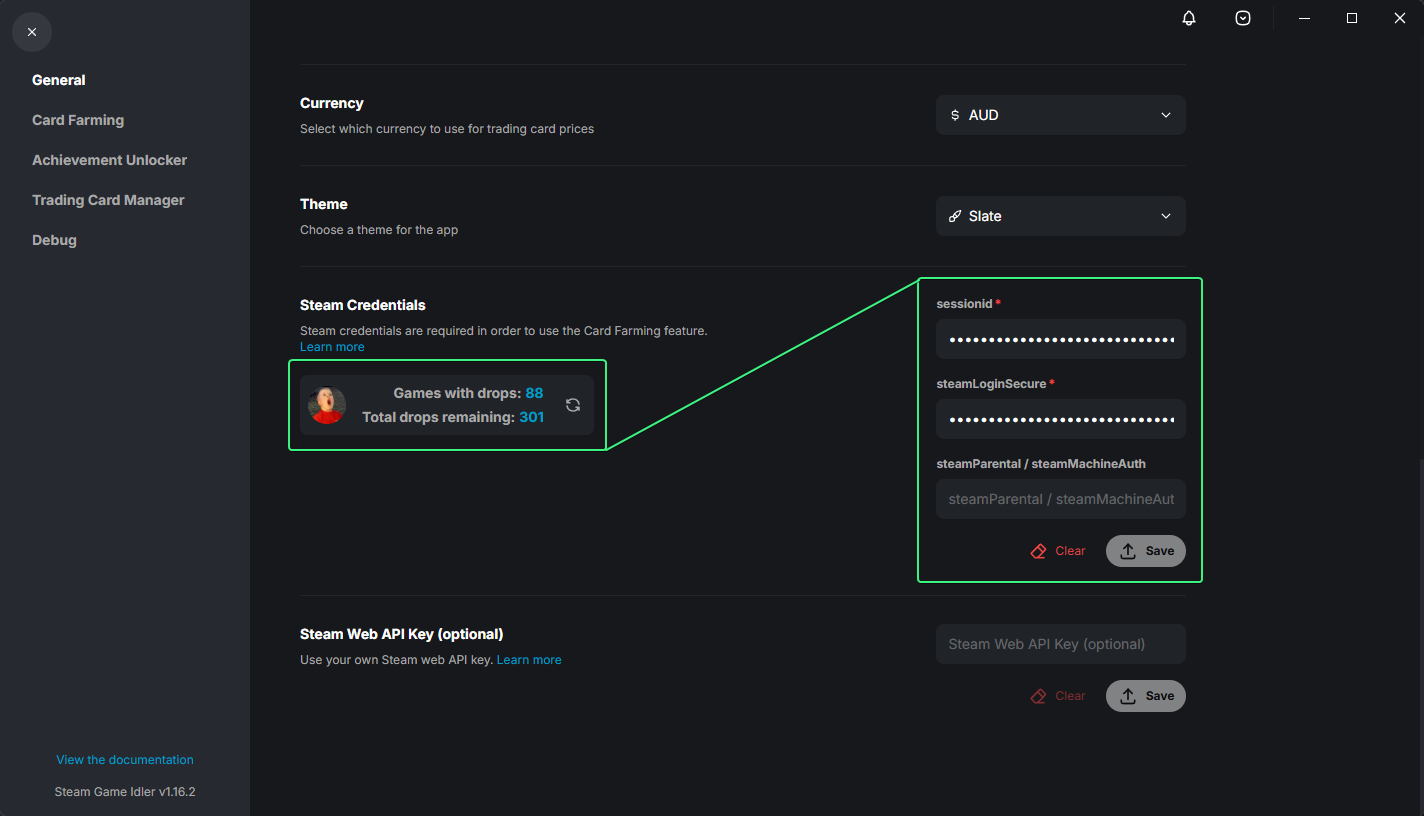Save the Steam credentials
Image resolution: width=1424 pixels, height=816 pixels.
[1146, 551]
